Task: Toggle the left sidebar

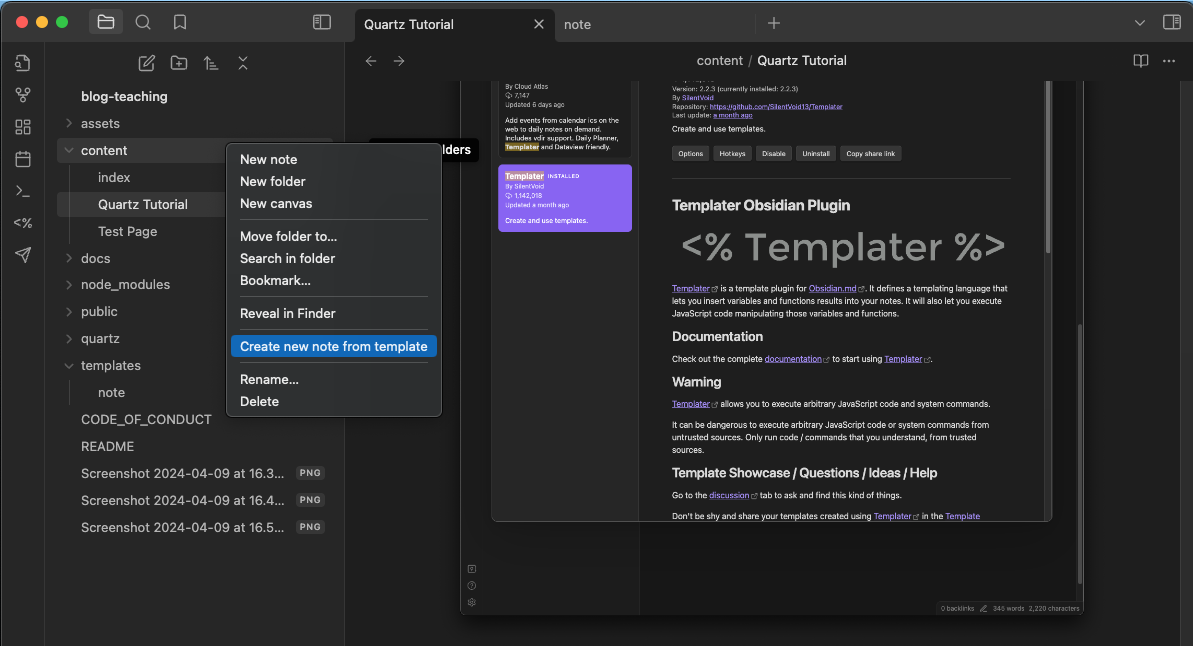Action: tap(322, 22)
